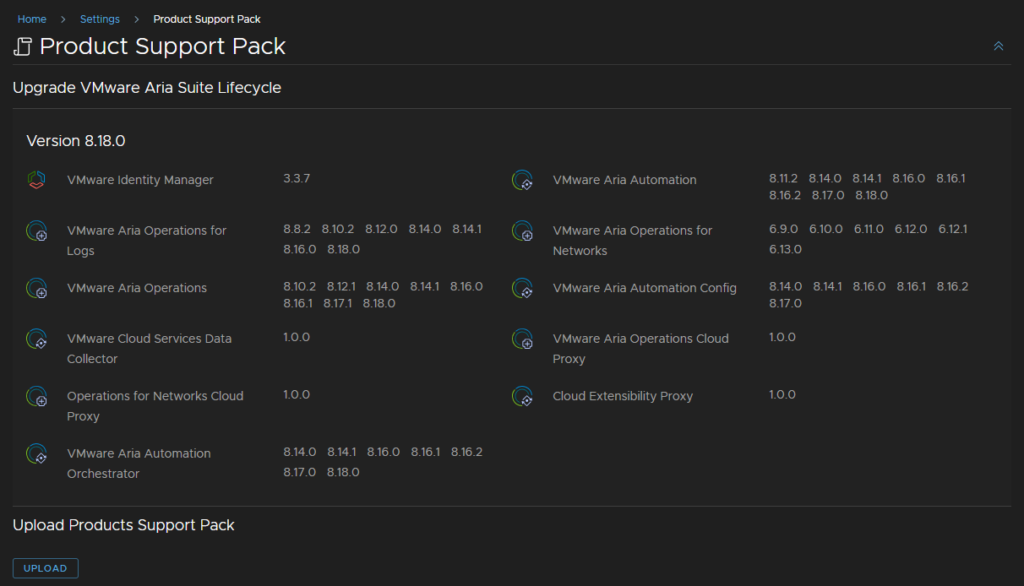The width and height of the screenshot is (1024, 586).
Task: Collapse the section with the double-chevron arrow
Action: click(x=999, y=46)
